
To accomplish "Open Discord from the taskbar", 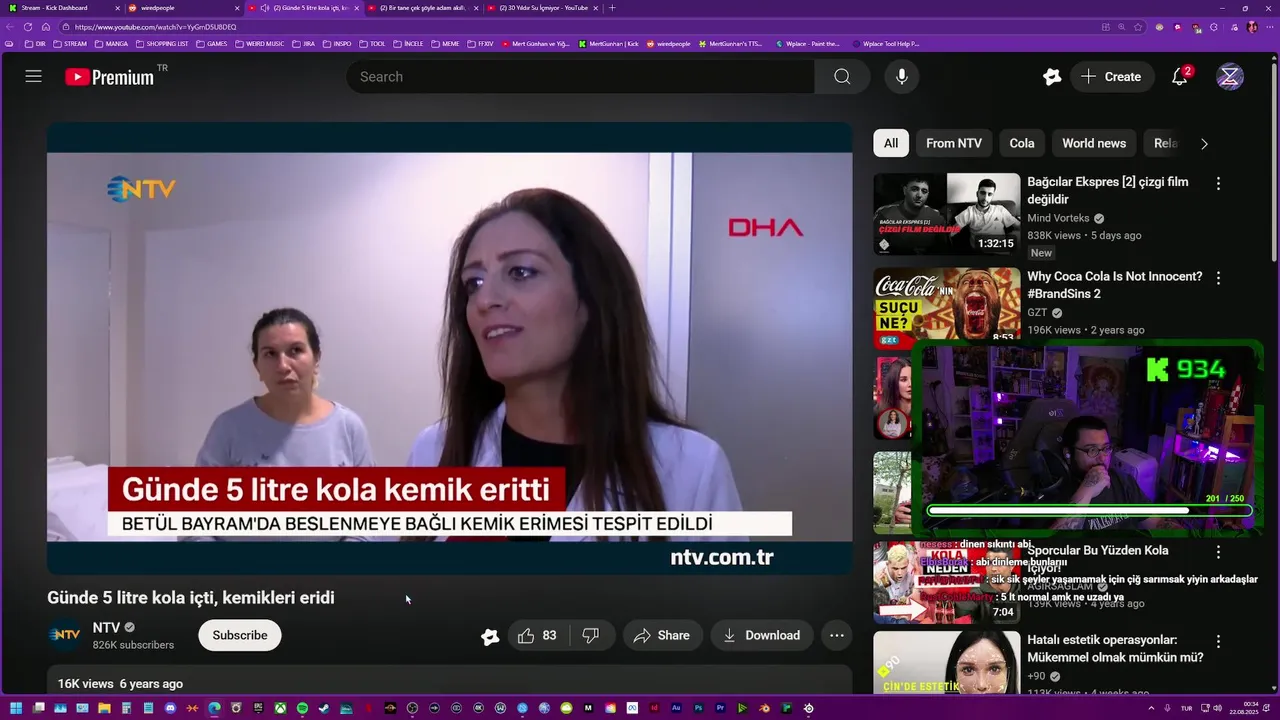I will pyautogui.click(x=170, y=708).
